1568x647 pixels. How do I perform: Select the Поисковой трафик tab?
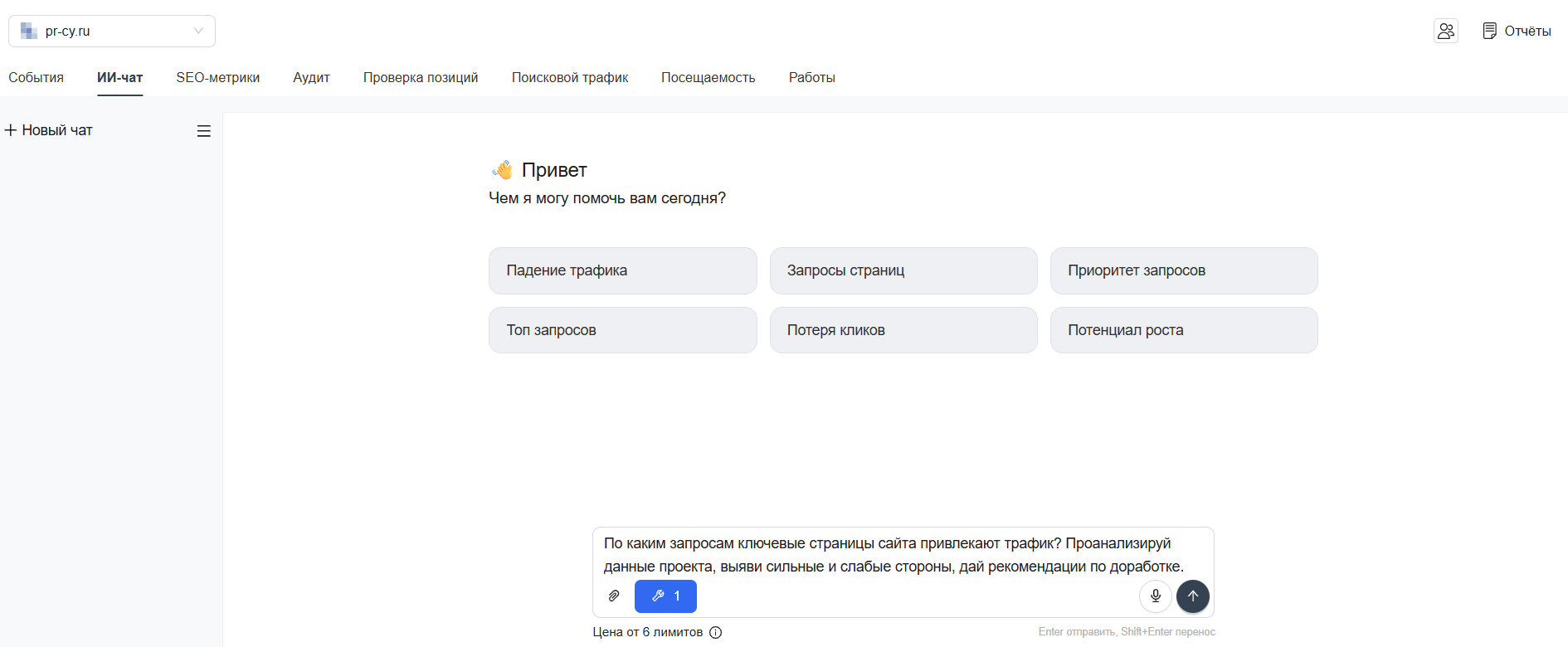(570, 77)
